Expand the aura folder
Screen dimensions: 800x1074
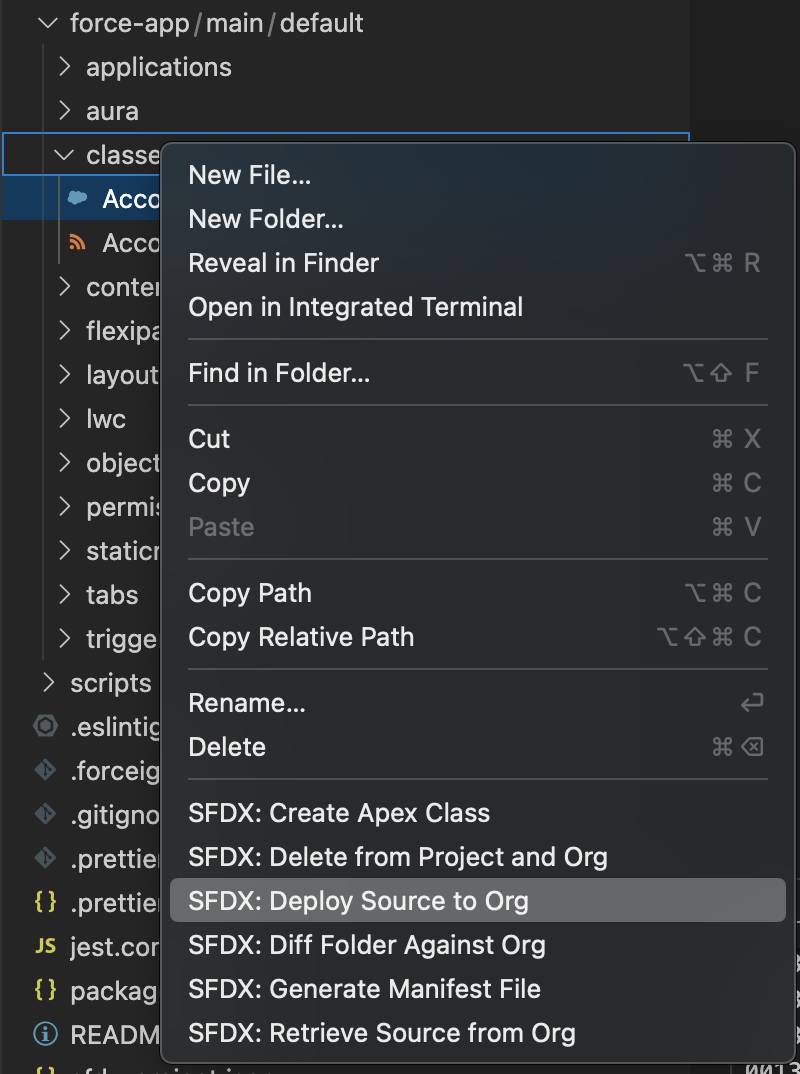[x=112, y=111]
